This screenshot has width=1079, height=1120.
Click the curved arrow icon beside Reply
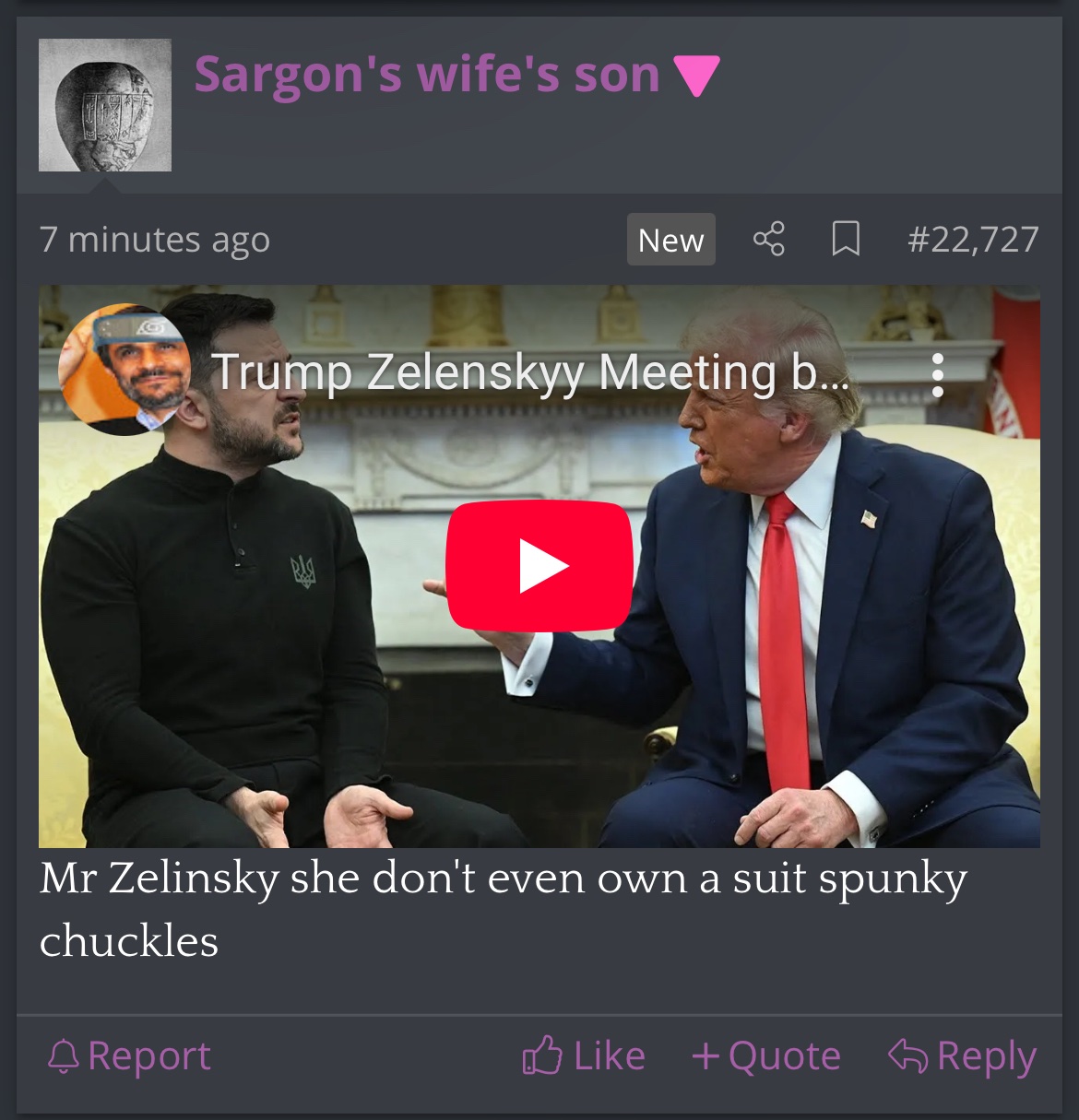click(x=907, y=1056)
